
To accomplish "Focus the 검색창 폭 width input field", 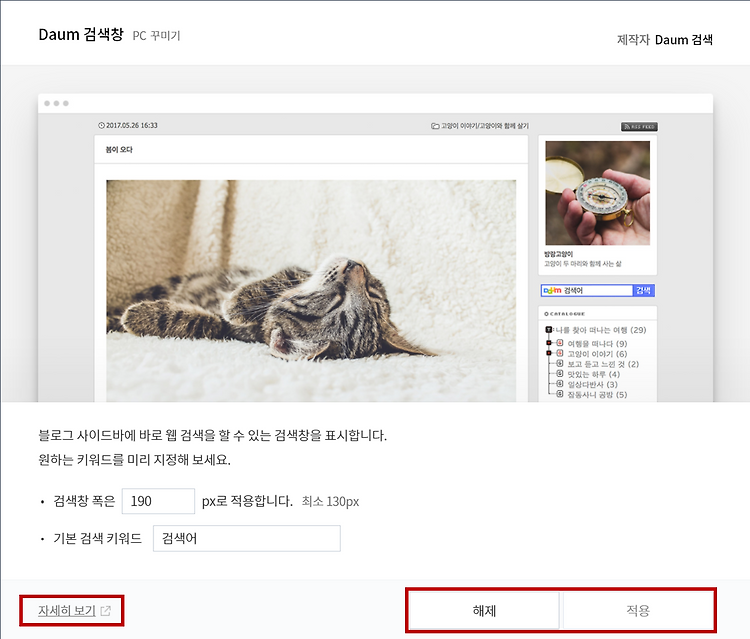I will click(158, 501).
